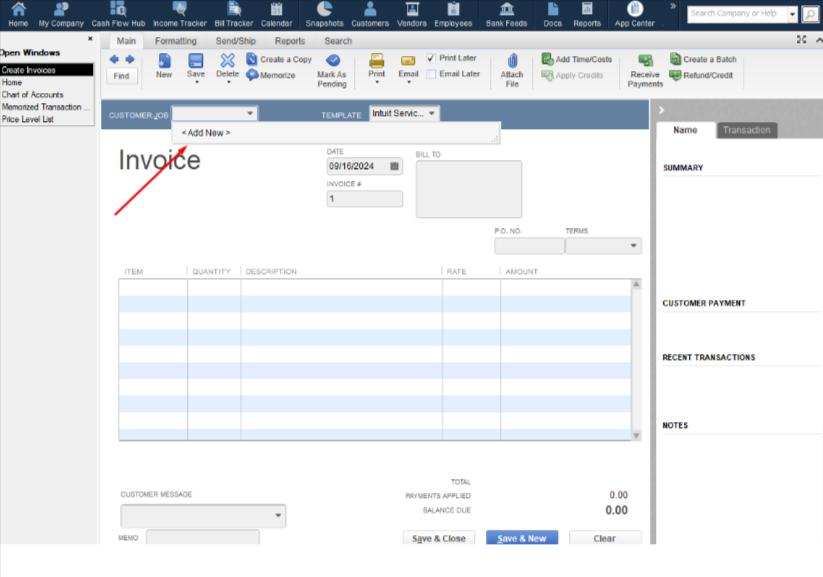
Task: Click the Save & Close button
Action: coord(438,538)
